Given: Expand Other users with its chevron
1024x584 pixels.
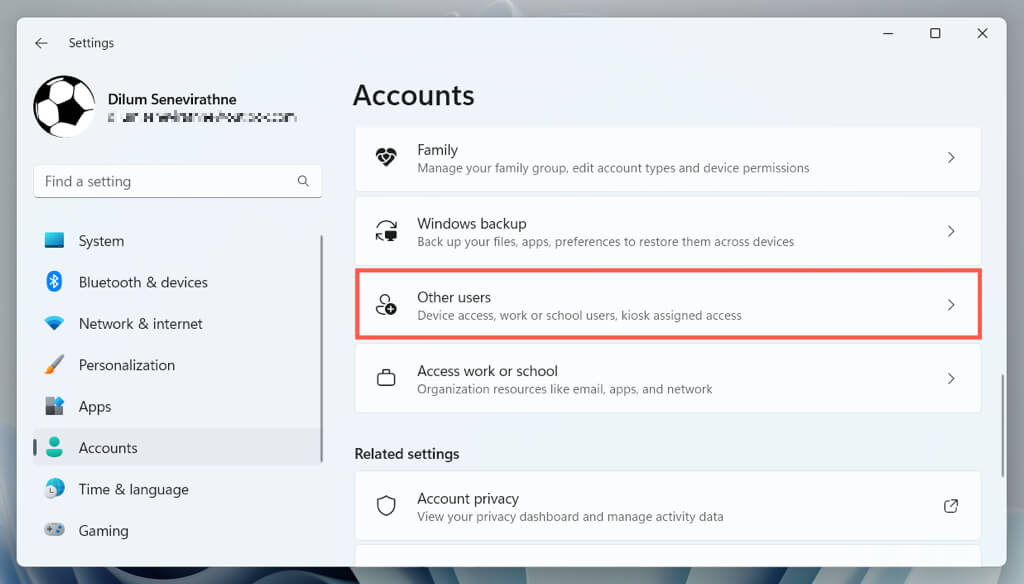Looking at the screenshot, I should pos(951,305).
